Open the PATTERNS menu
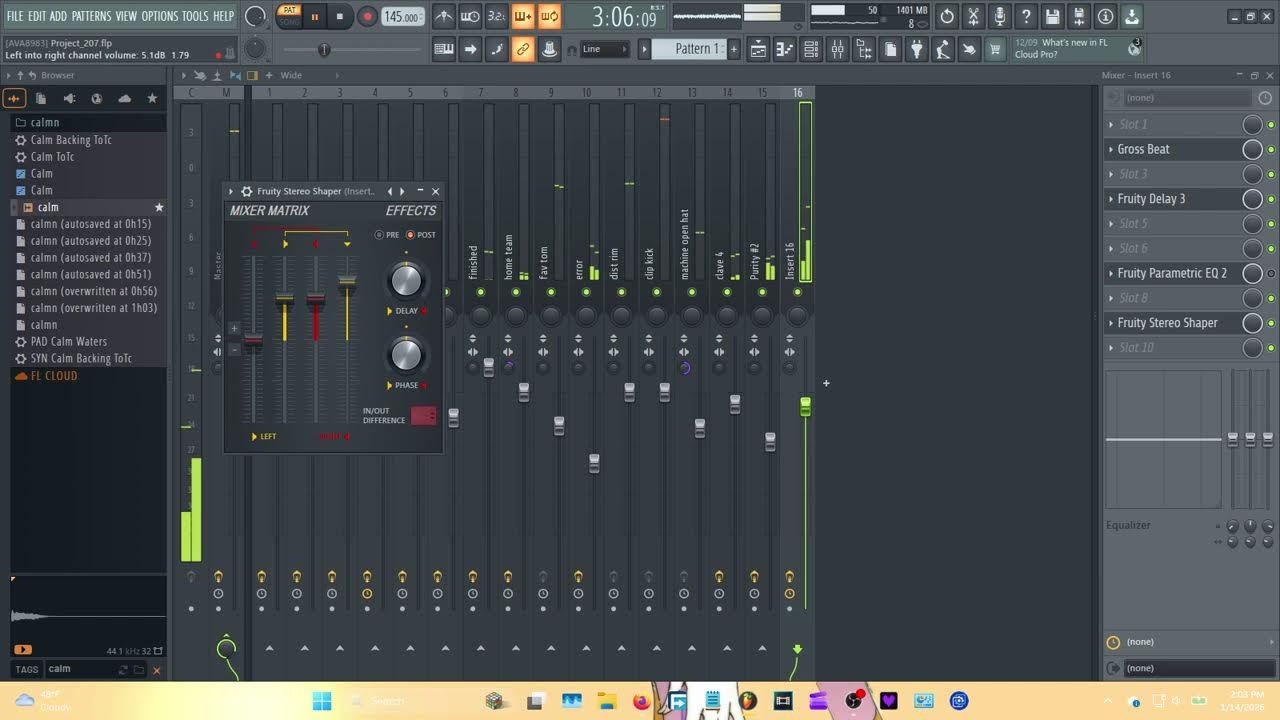This screenshot has height=720, width=1280. click(91, 16)
